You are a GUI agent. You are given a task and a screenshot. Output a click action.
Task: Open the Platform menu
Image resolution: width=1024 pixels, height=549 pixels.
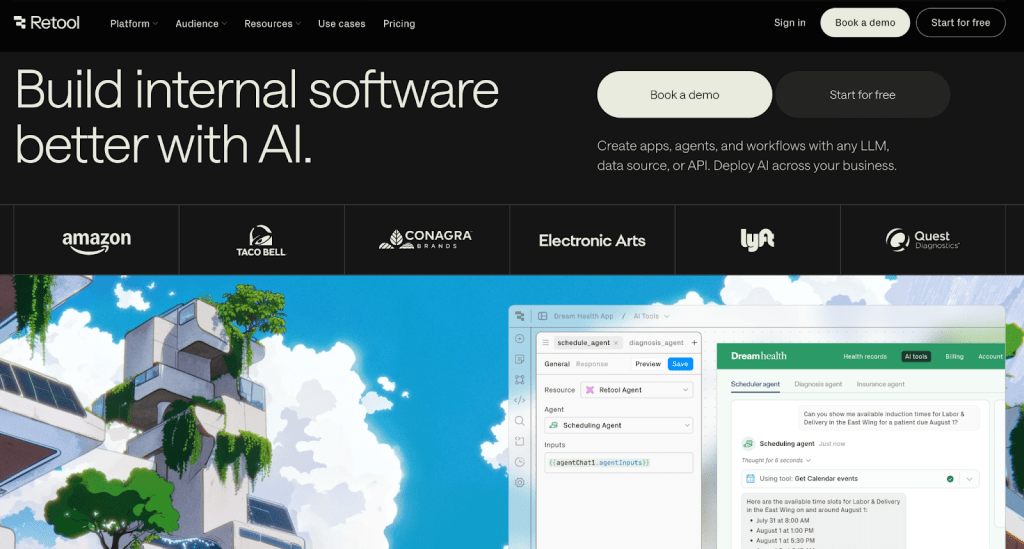133,24
